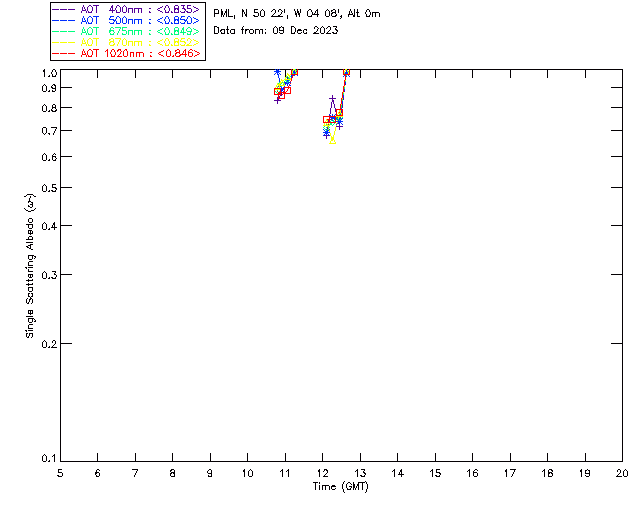Click the 'Data from: 09 Dec 2023' text

coord(275,31)
